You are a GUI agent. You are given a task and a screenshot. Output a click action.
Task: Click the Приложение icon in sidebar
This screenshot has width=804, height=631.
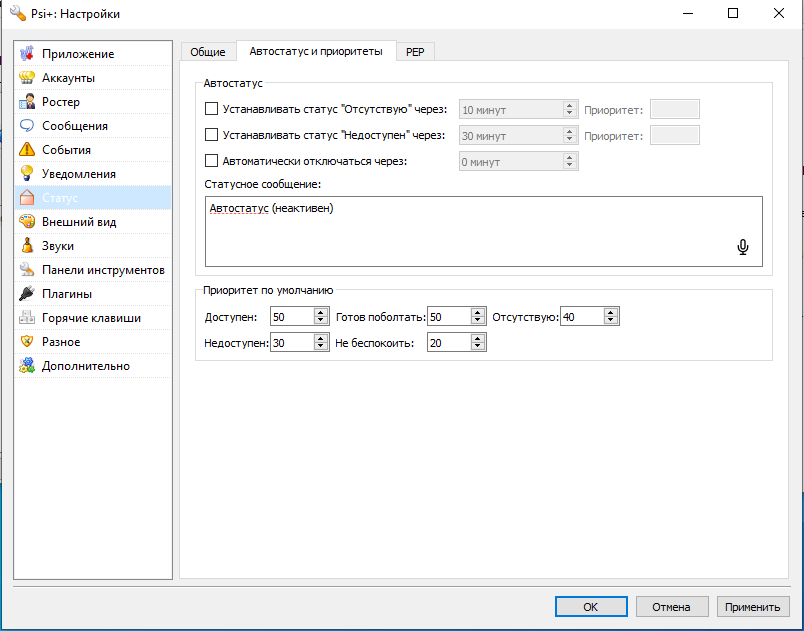pyautogui.click(x=27, y=54)
